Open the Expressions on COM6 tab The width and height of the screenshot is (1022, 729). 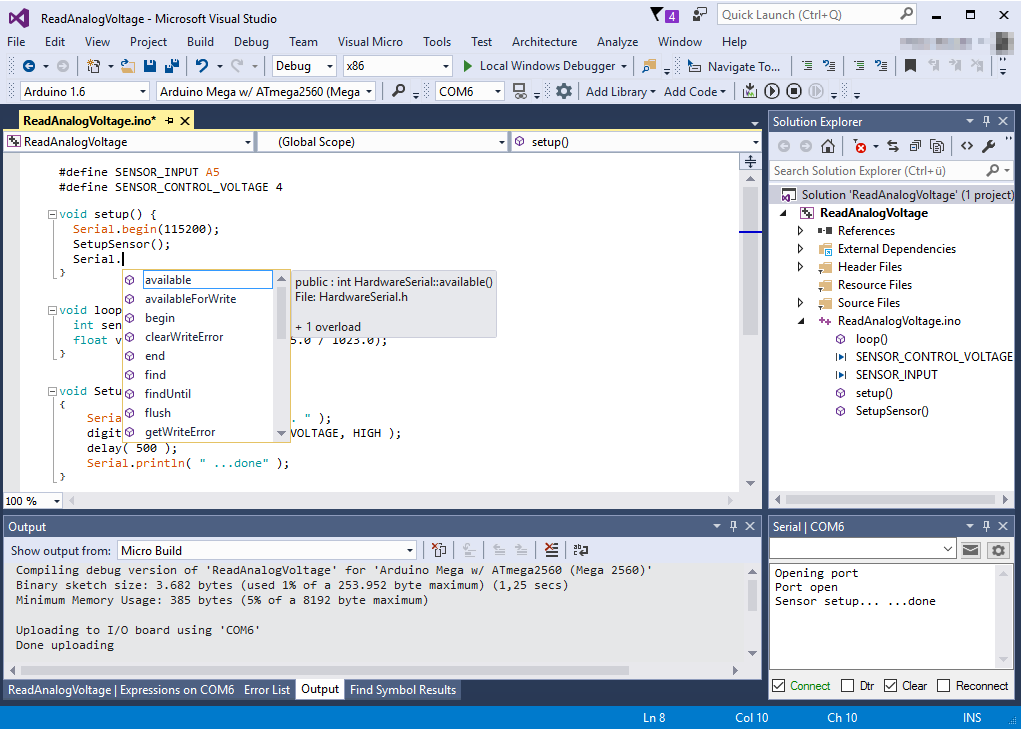121,689
